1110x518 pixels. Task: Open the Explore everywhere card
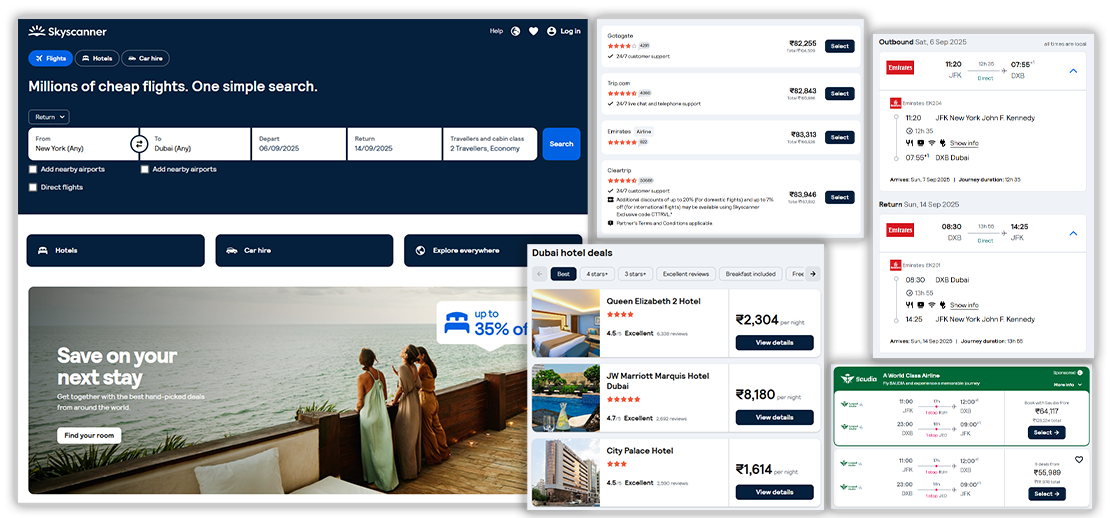tap(493, 251)
